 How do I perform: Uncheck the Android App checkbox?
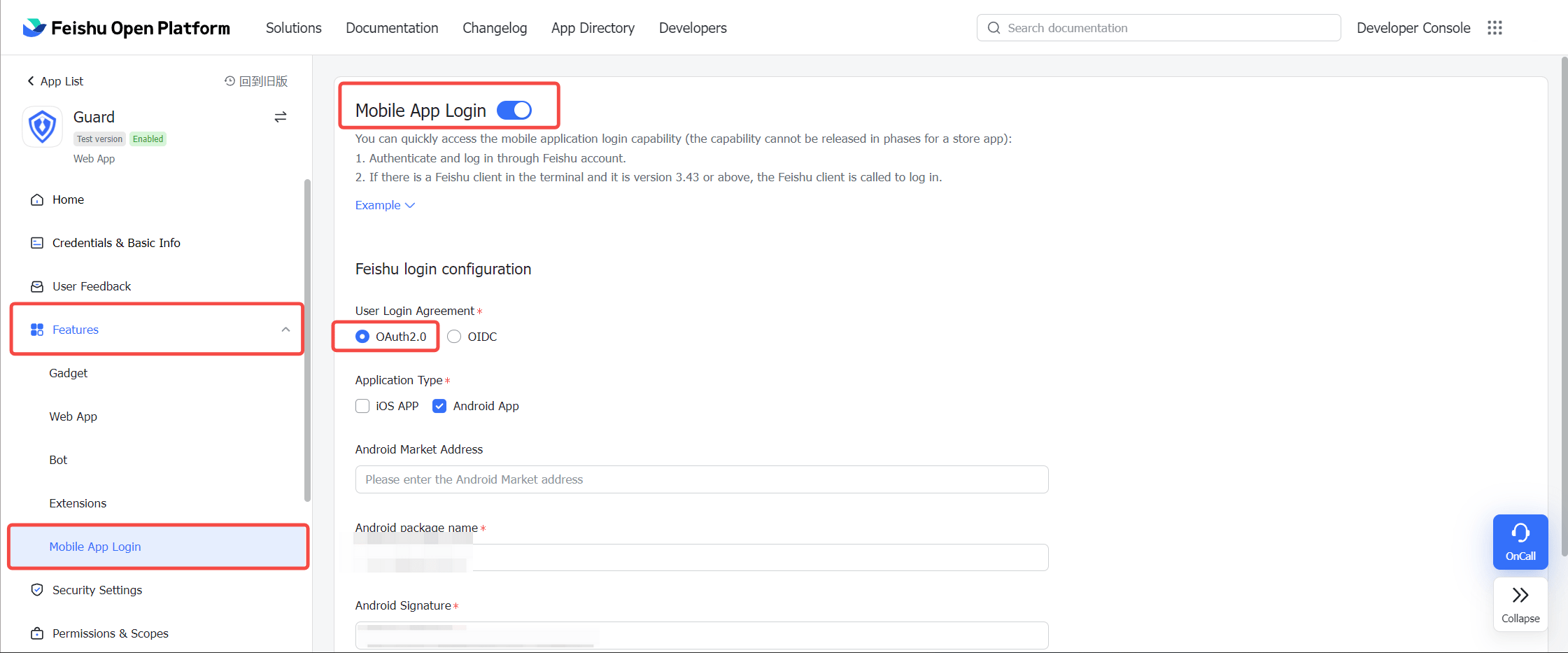pos(439,406)
